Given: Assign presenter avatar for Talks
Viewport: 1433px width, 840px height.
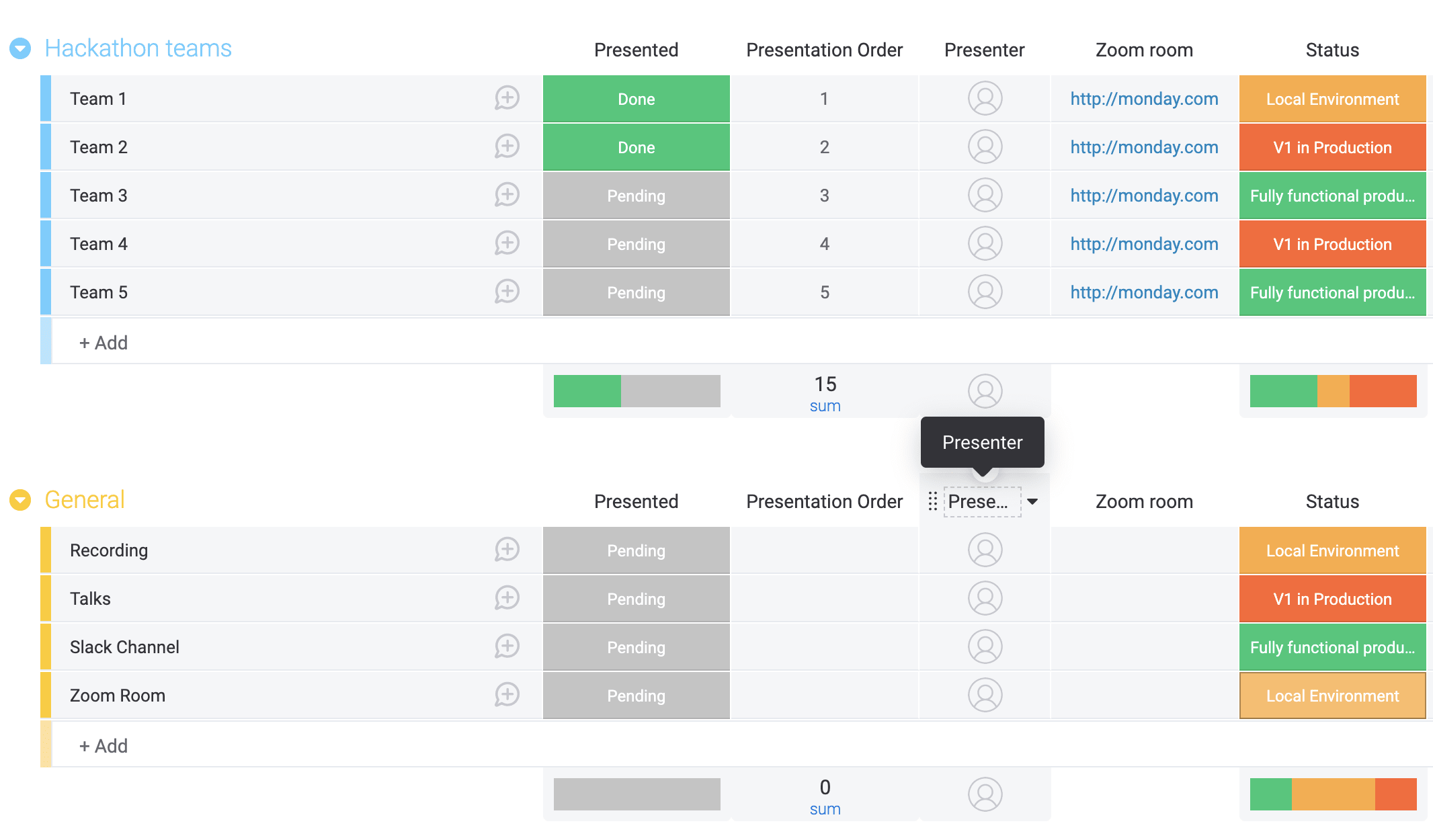Looking at the screenshot, I should [x=985, y=598].
